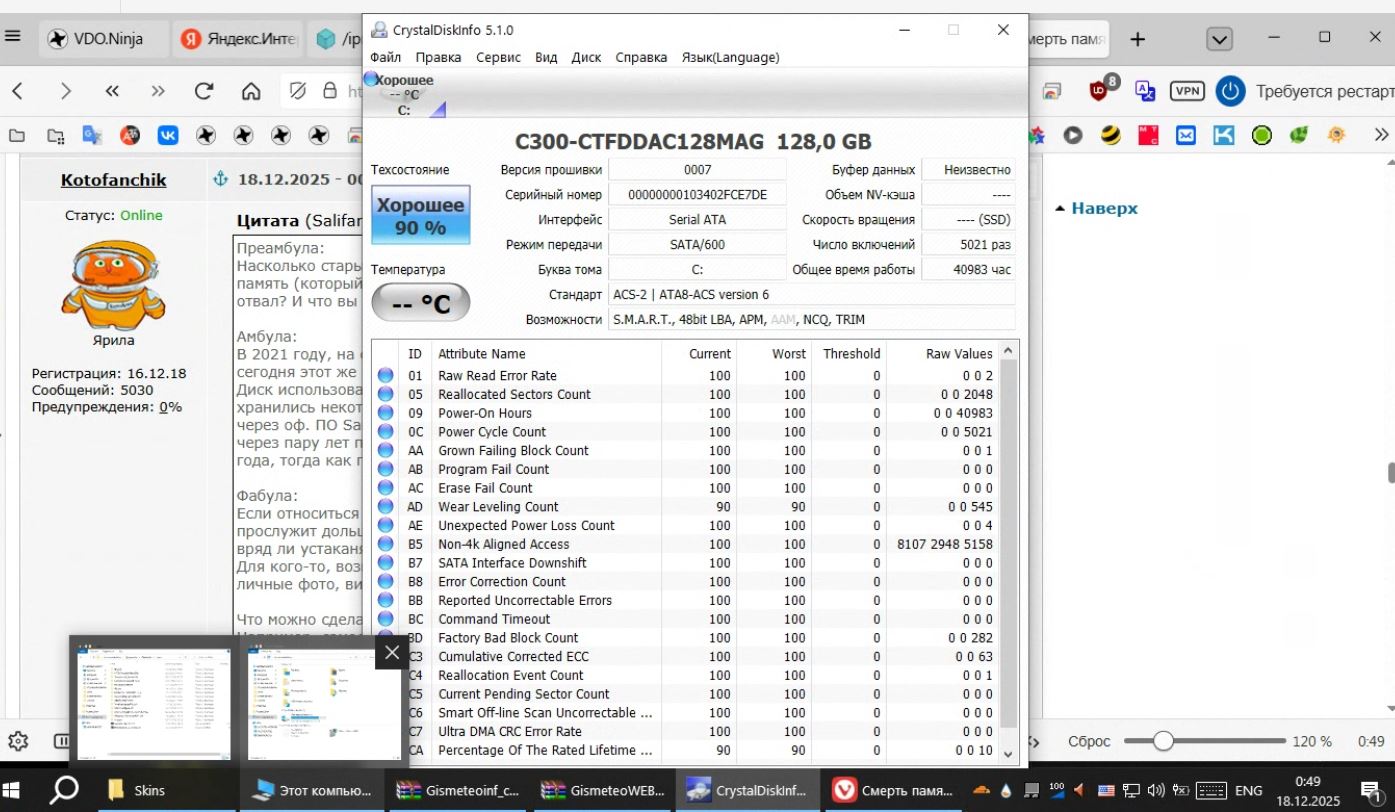
Task: Select the Ultra DMA CRC Error Rate row
Action: 685,731
